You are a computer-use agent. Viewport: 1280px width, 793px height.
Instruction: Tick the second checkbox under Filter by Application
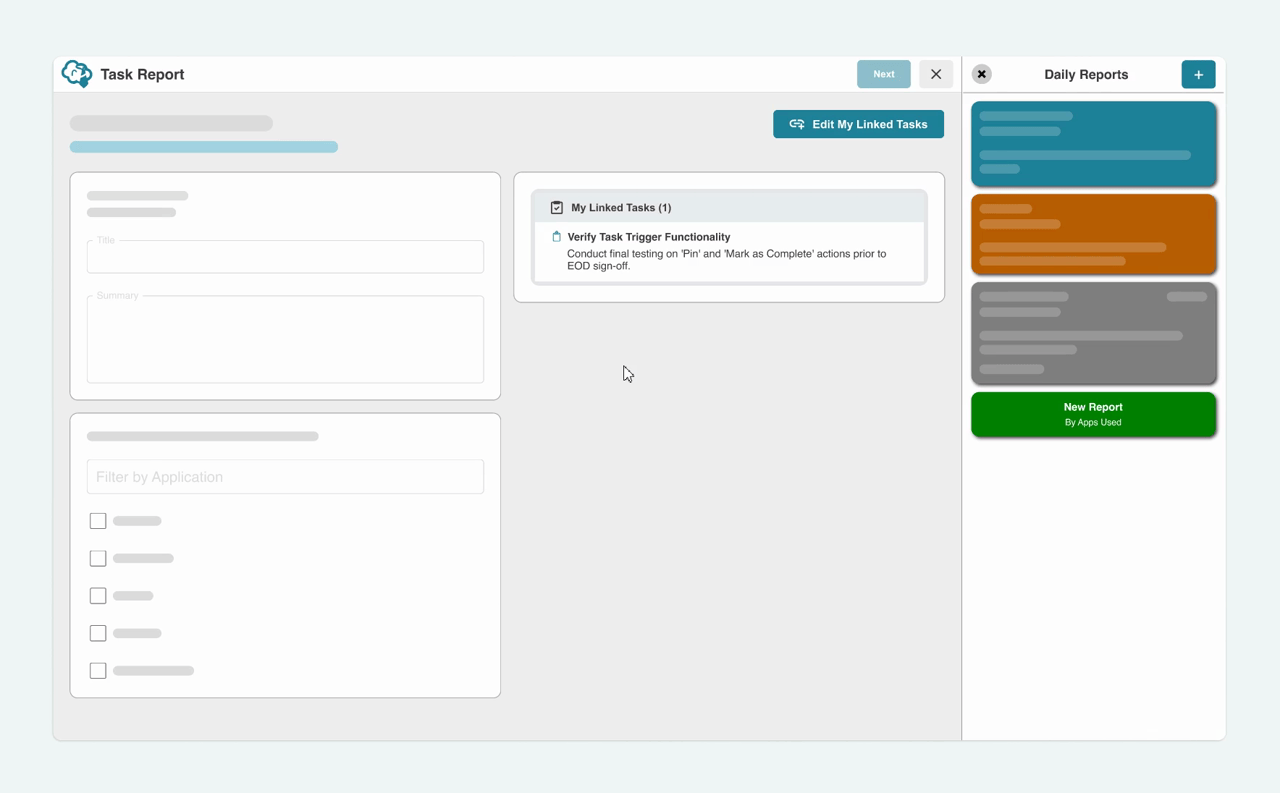(98, 558)
